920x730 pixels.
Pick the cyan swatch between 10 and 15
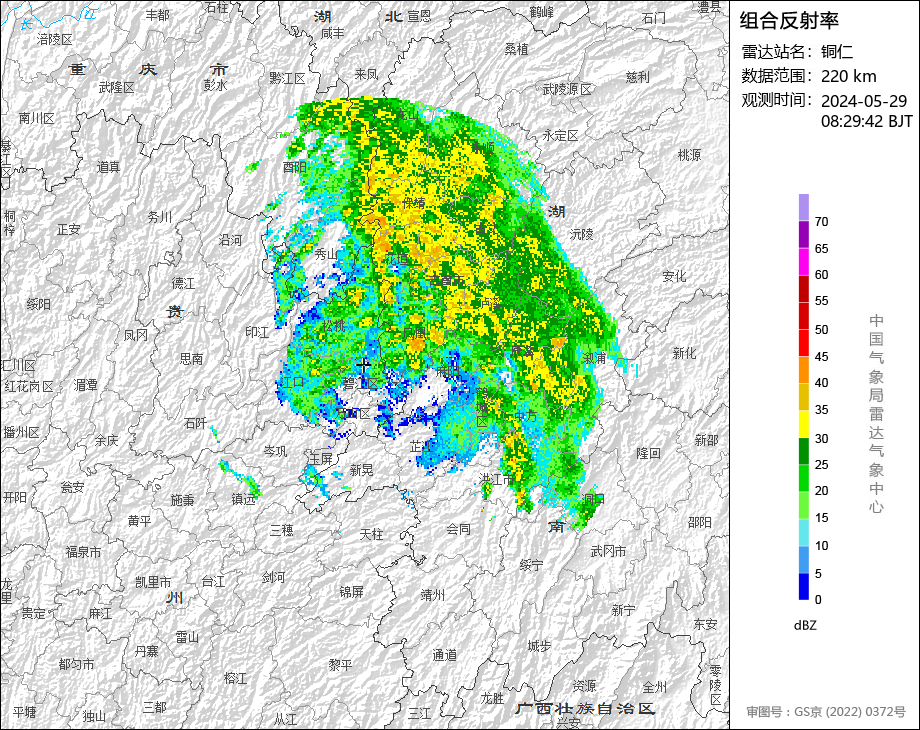point(804,532)
